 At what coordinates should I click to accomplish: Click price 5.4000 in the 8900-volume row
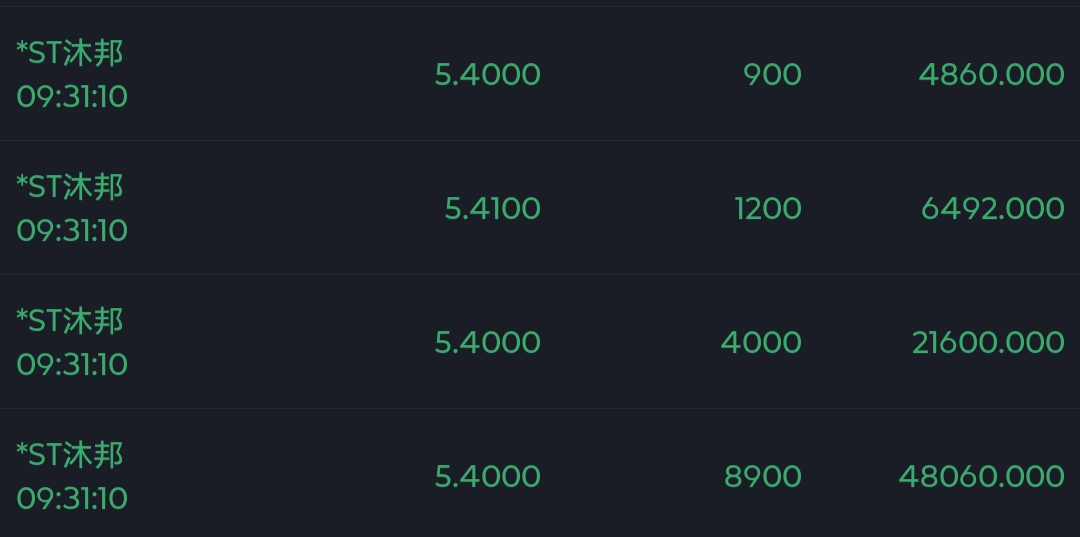click(x=487, y=477)
